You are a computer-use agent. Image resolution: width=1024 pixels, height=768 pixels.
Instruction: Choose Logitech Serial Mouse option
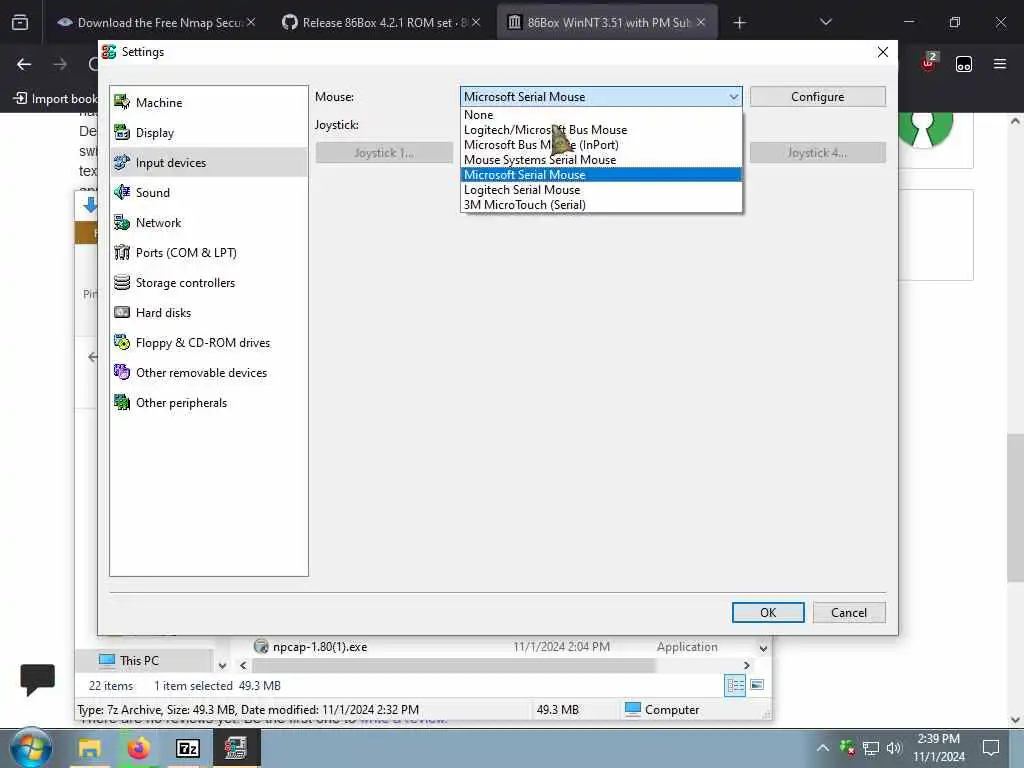tap(601, 190)
